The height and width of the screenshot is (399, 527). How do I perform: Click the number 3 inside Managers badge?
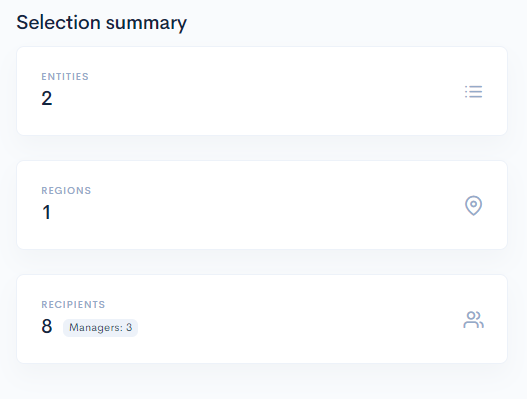(129, 327)
